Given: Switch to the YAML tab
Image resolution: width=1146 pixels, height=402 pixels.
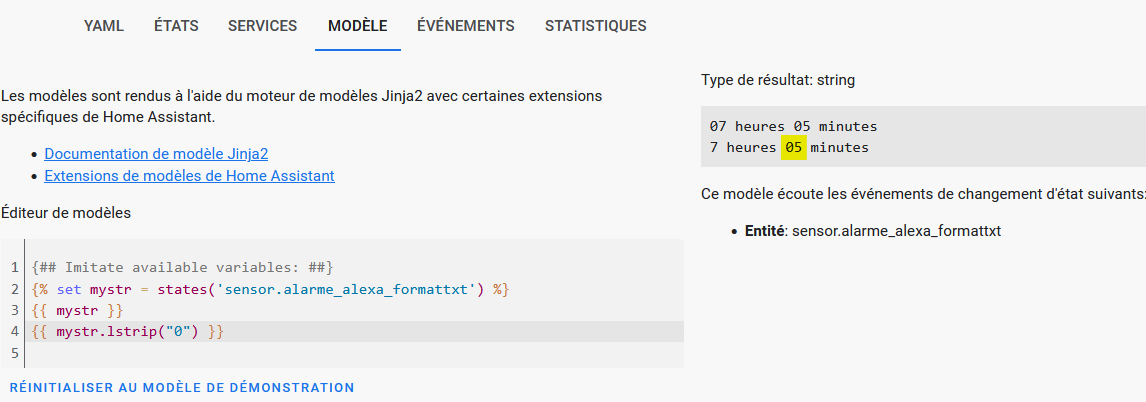Looking at the screenshot, I should [104, 26].
